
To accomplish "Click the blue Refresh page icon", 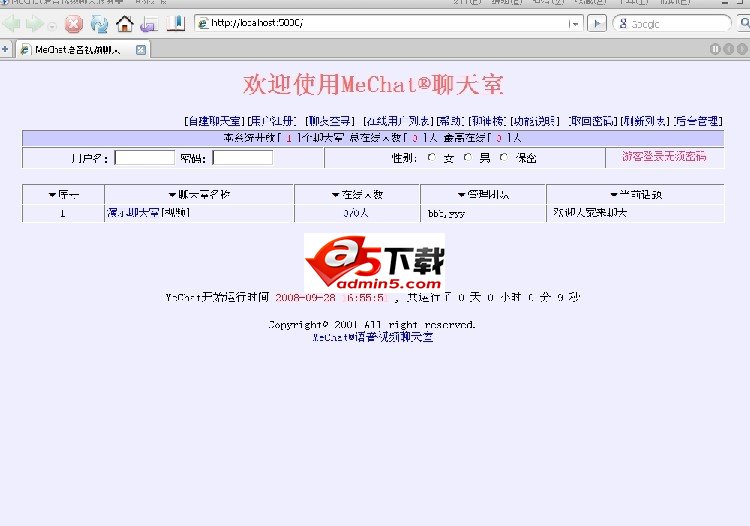I will [x=99, y=23].
